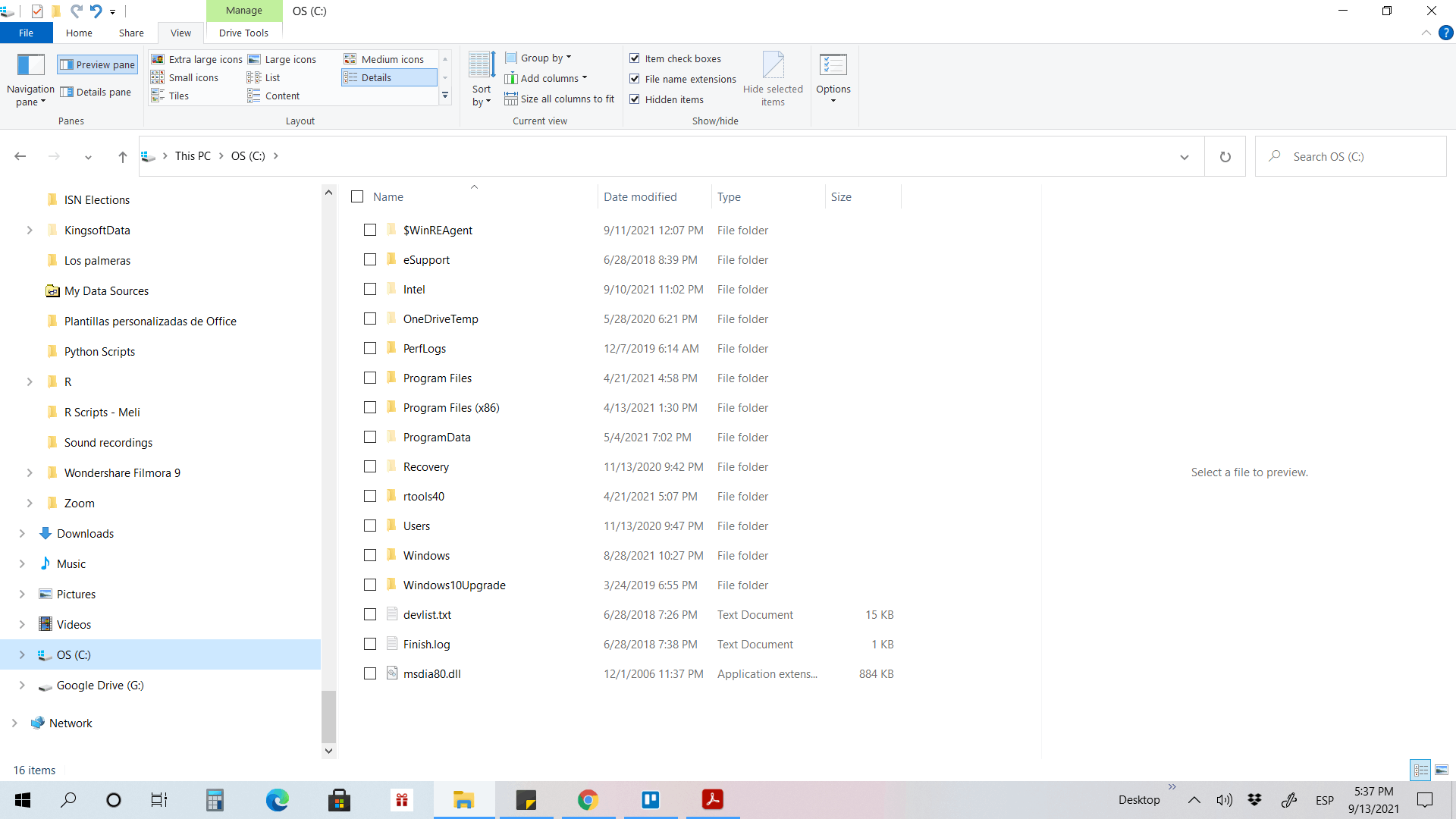The image size is (1456, 819).
Task: Select Extra large icons layout
Action: (197, 59)
